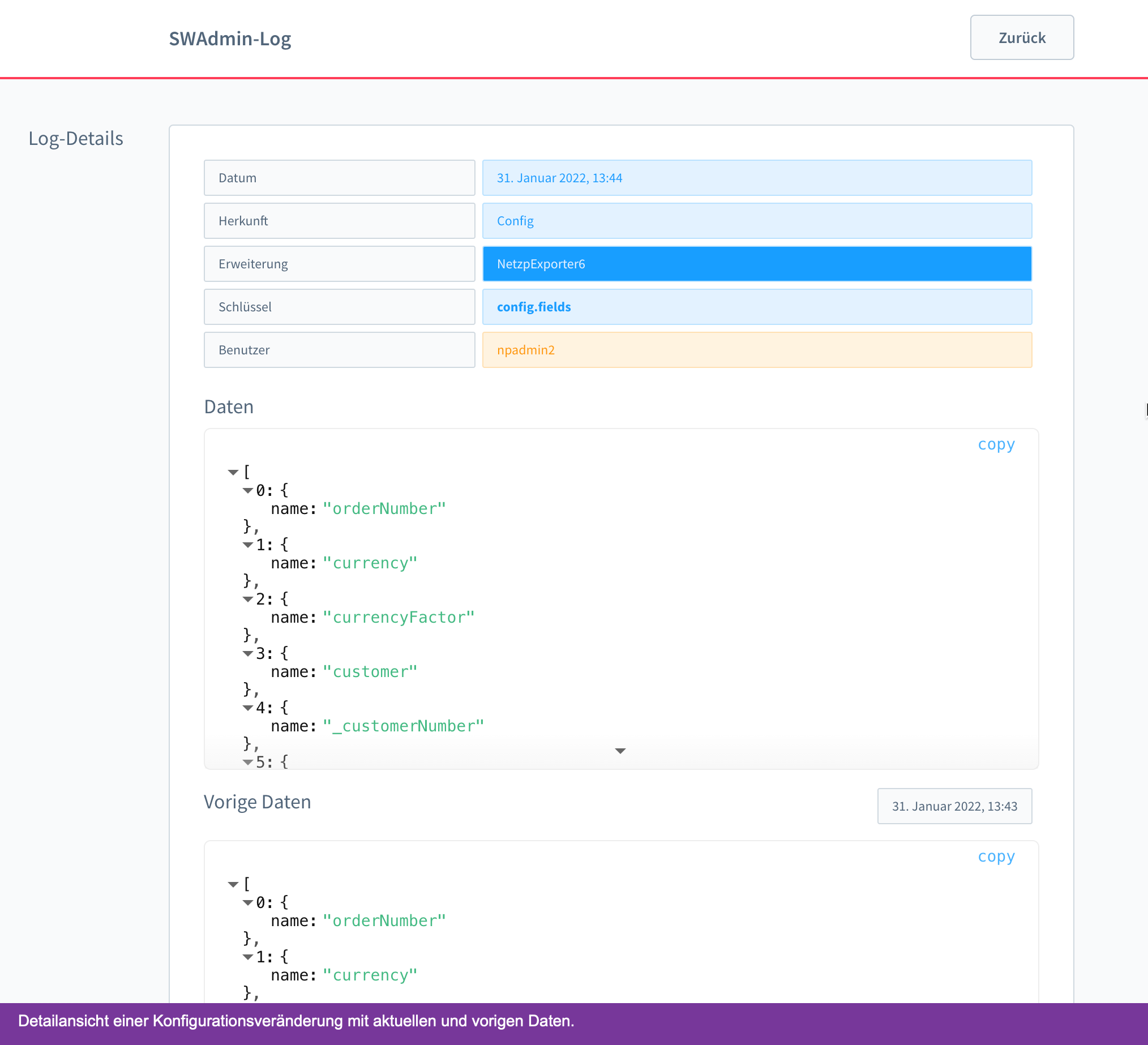
Task: Click the Schlüssel label field
Action: coord(340,307)
